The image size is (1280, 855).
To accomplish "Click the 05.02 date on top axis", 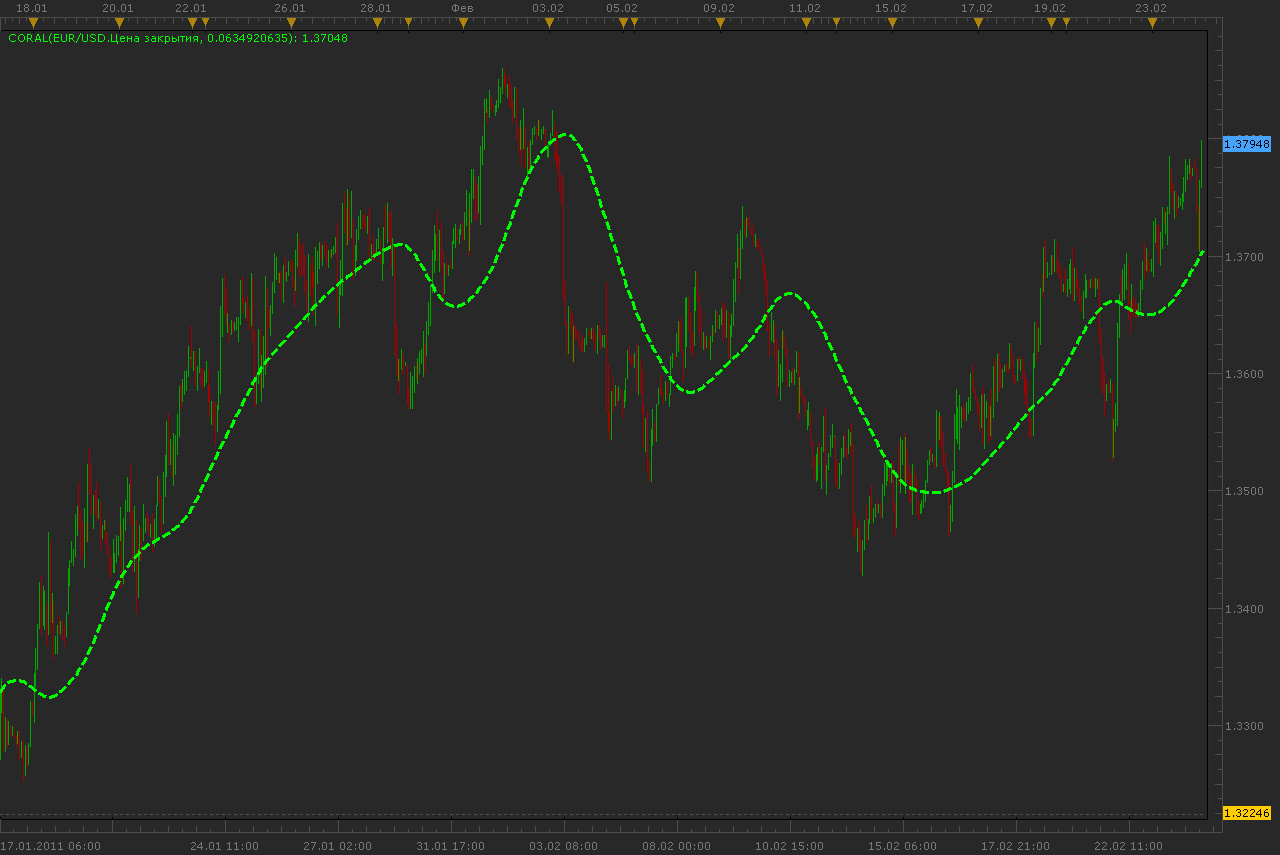I will click(x=621, y=8).
